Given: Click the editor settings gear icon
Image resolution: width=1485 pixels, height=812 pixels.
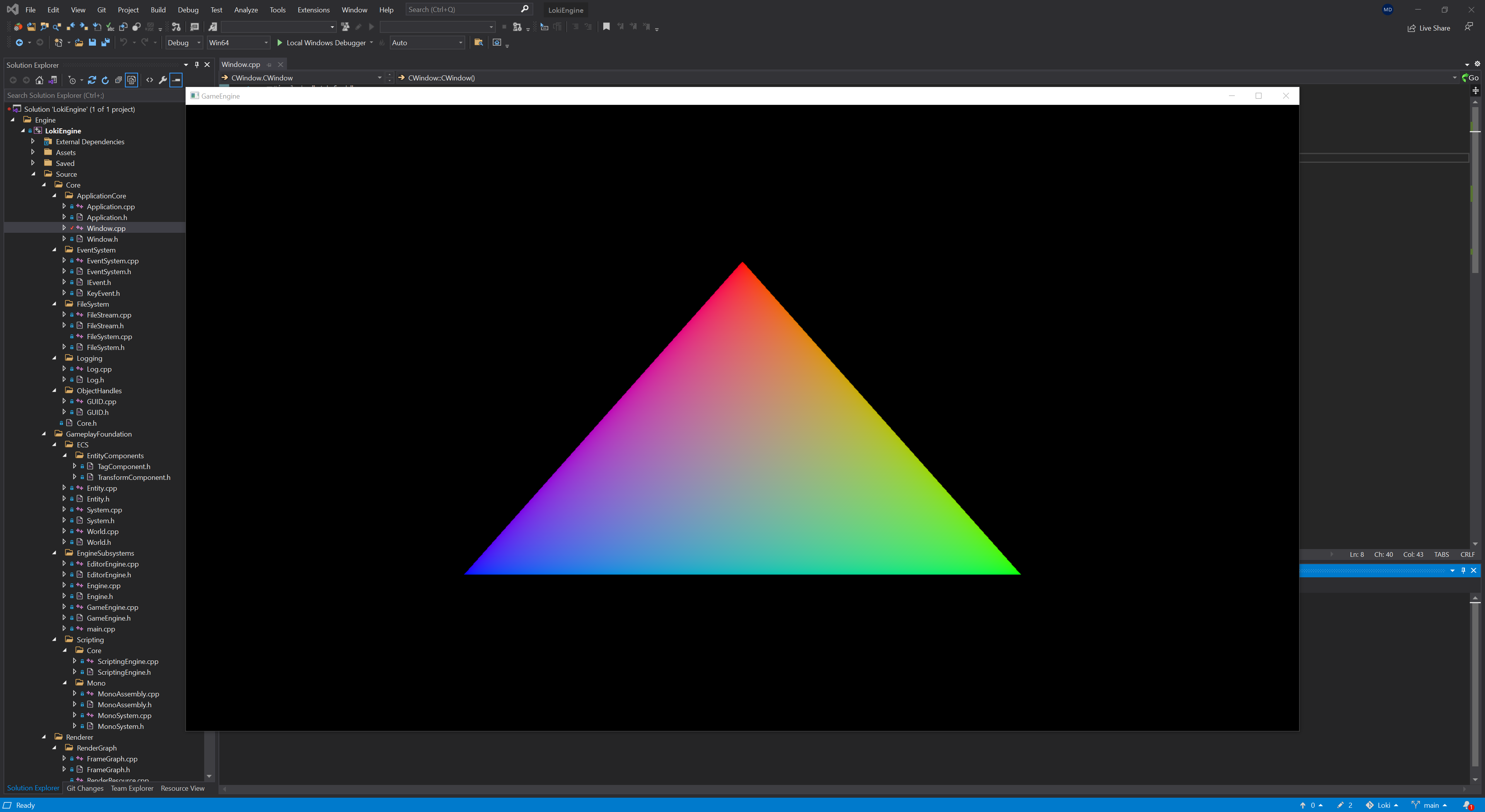Looking at the screenshot, I should tap(1477, 64).
